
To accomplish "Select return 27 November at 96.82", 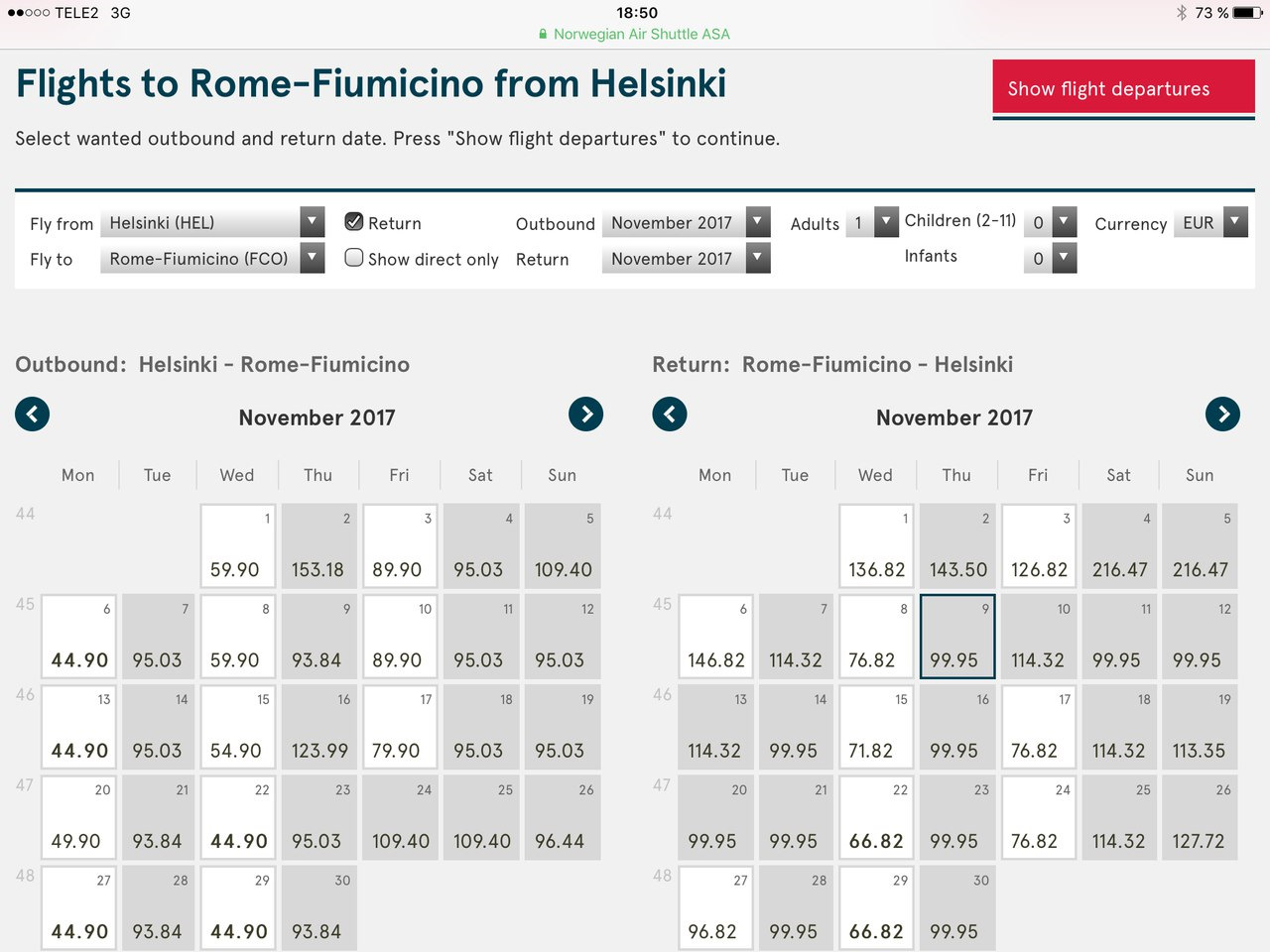I will [715, 907].
